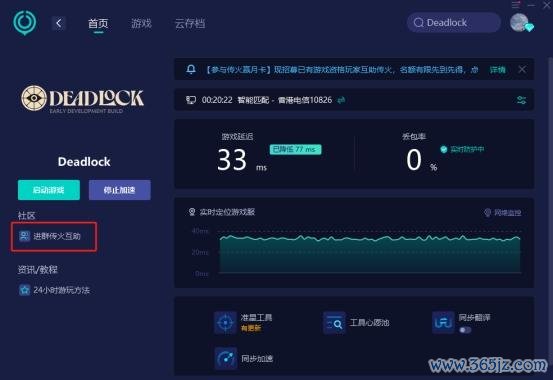Click the 33 ms latency value

click(242, 160)
